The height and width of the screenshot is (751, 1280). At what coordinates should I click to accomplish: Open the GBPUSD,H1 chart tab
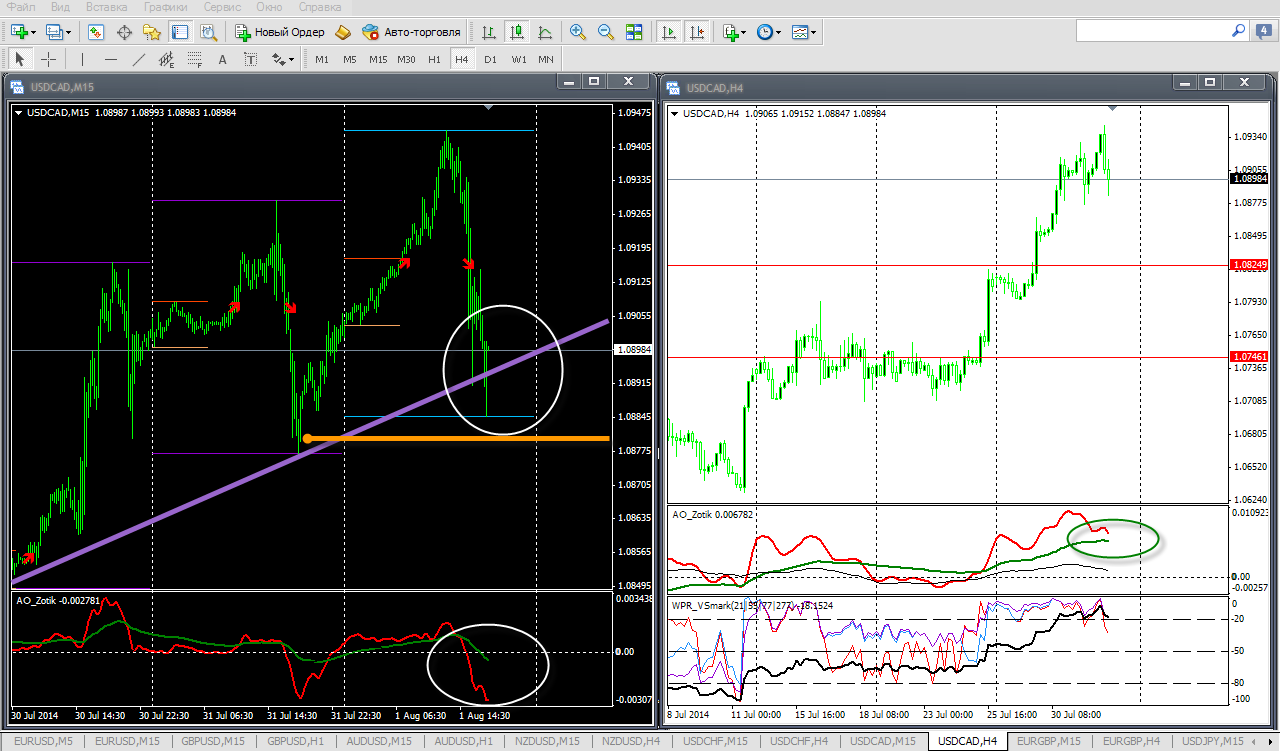point(293,741)
